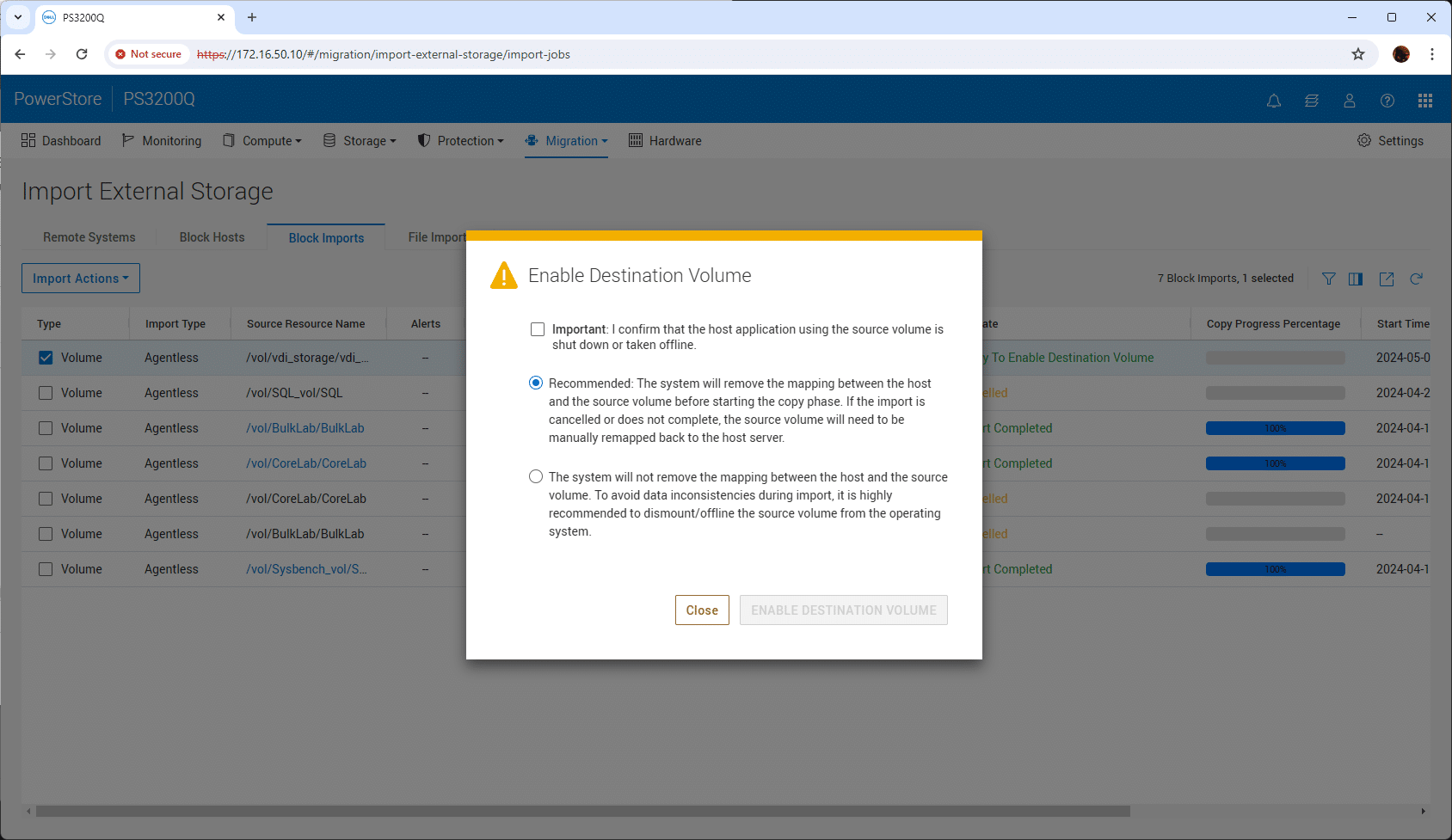The image size is (1452, 840).
Task: Uncheck the /vol/vdi_storage row checkbox
Action: 46,358
